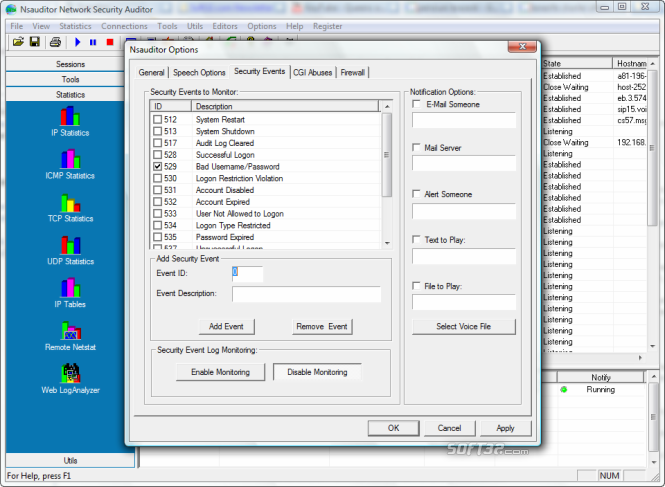
Task: Click the Print toolbar icon
Action: (56, 42)
